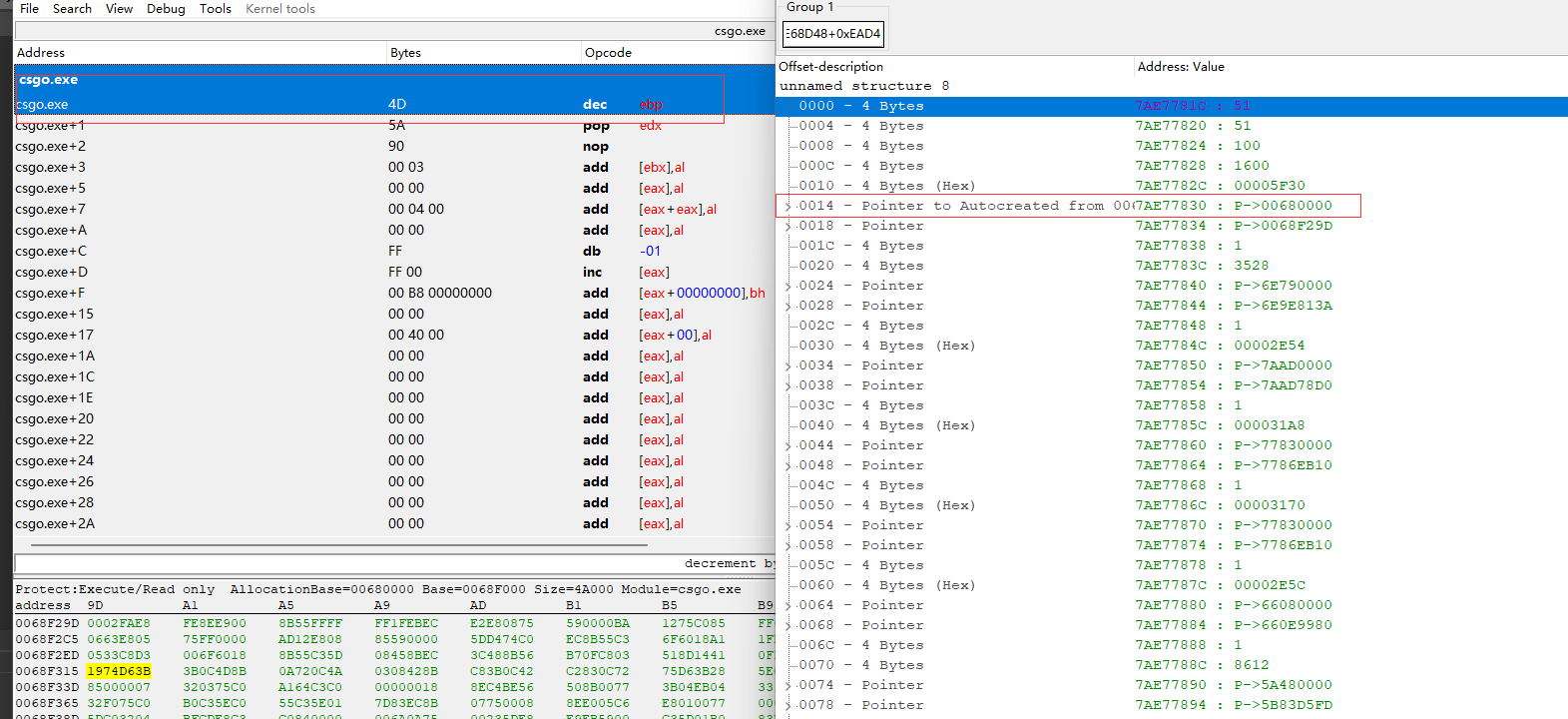The width and height of the screenshot is (1568, 719).
Task: Open the Kernel tools menu
Action: pos(280,9)
